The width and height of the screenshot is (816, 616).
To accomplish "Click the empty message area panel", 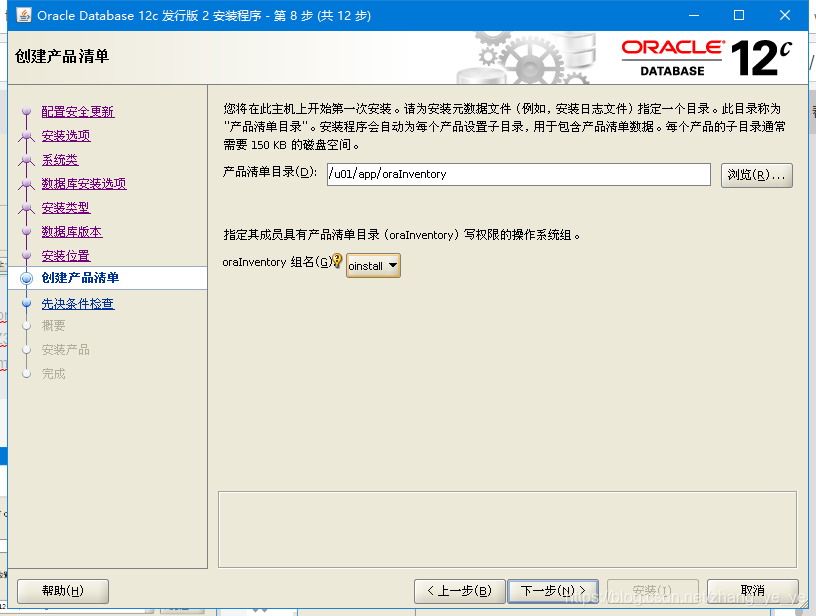I will (x=507, y=529).
